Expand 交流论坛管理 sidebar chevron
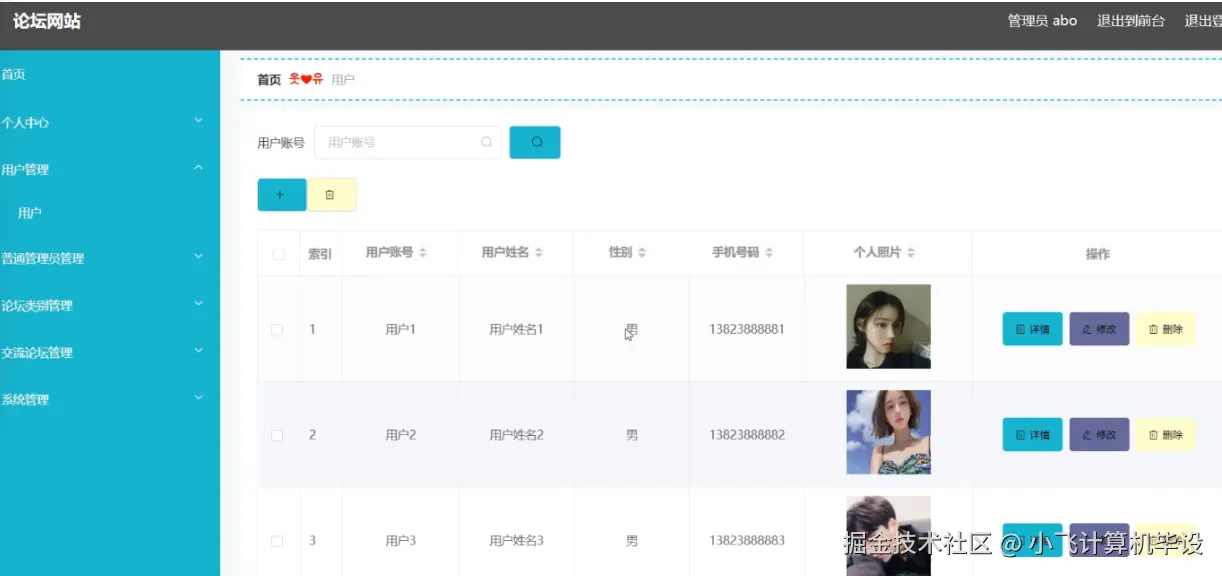Image resolution: width=1222 pixels, height=576 pixels. 198,351
